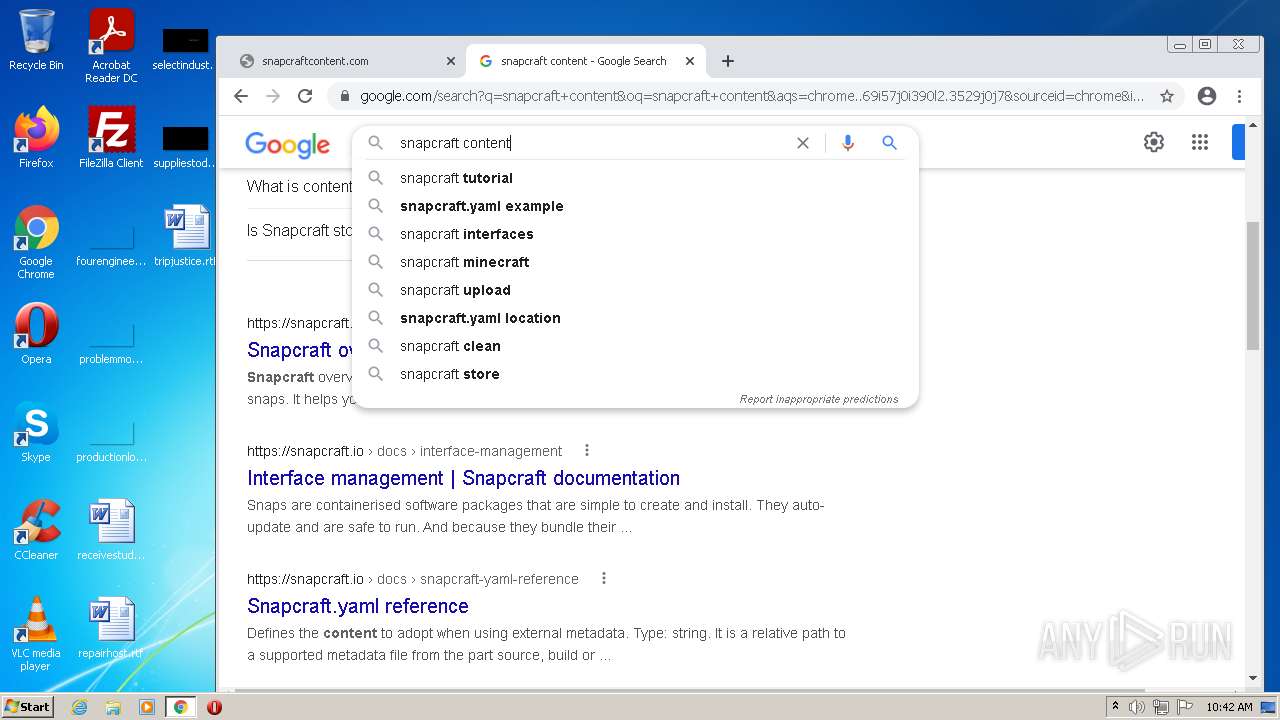1280x720 pixels.
Task: Choose the 'snapcraft.yaml location' suggestion
Action: coord(635,318)
